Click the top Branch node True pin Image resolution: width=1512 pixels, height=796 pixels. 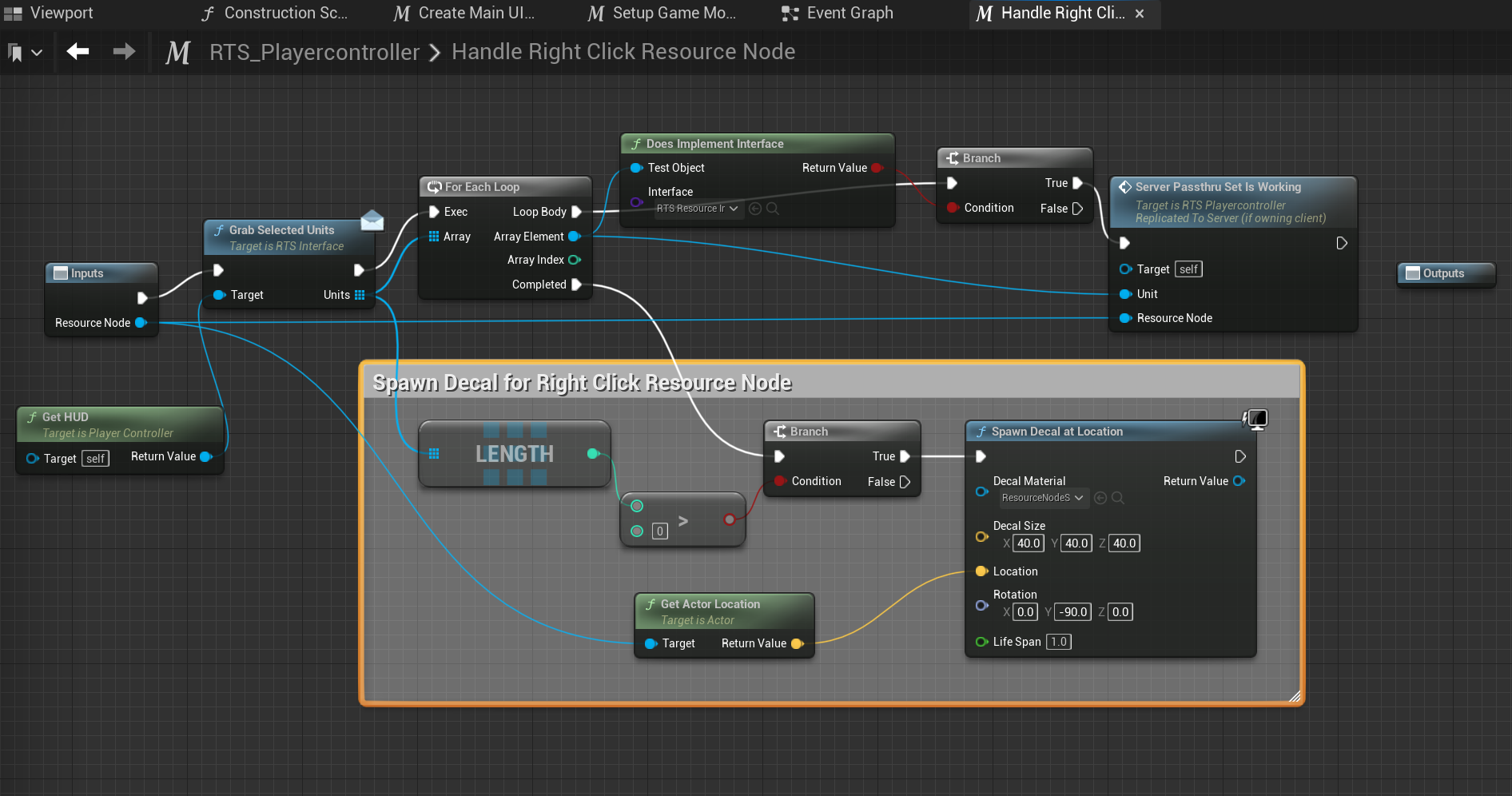point(1077,183)
